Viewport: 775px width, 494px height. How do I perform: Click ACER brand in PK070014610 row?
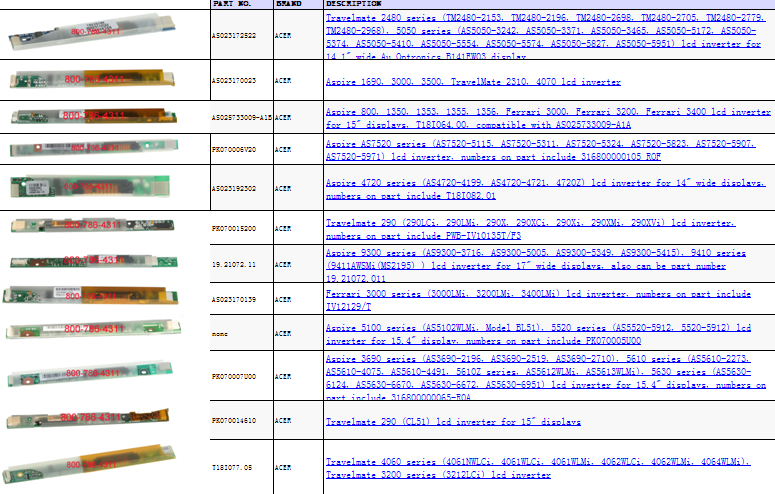click(283, 420)
